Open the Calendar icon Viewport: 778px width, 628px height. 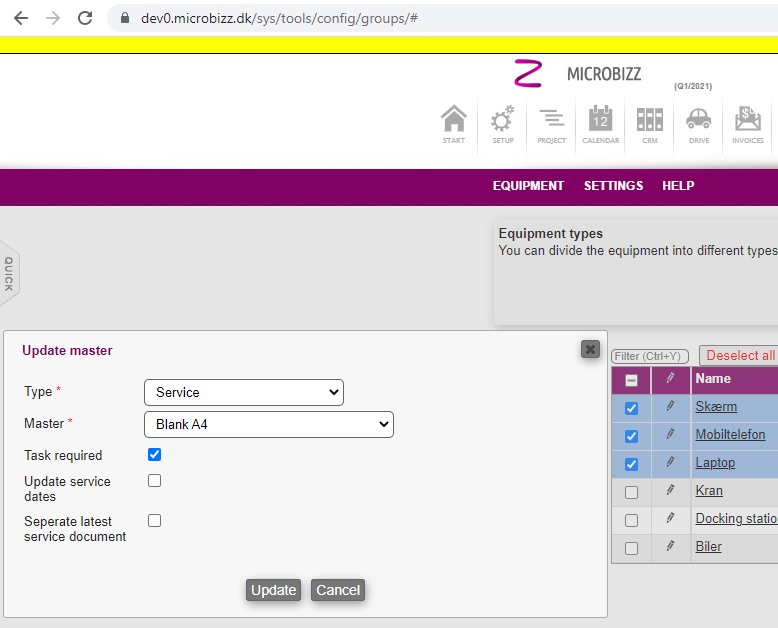click(x=600, y=124)
